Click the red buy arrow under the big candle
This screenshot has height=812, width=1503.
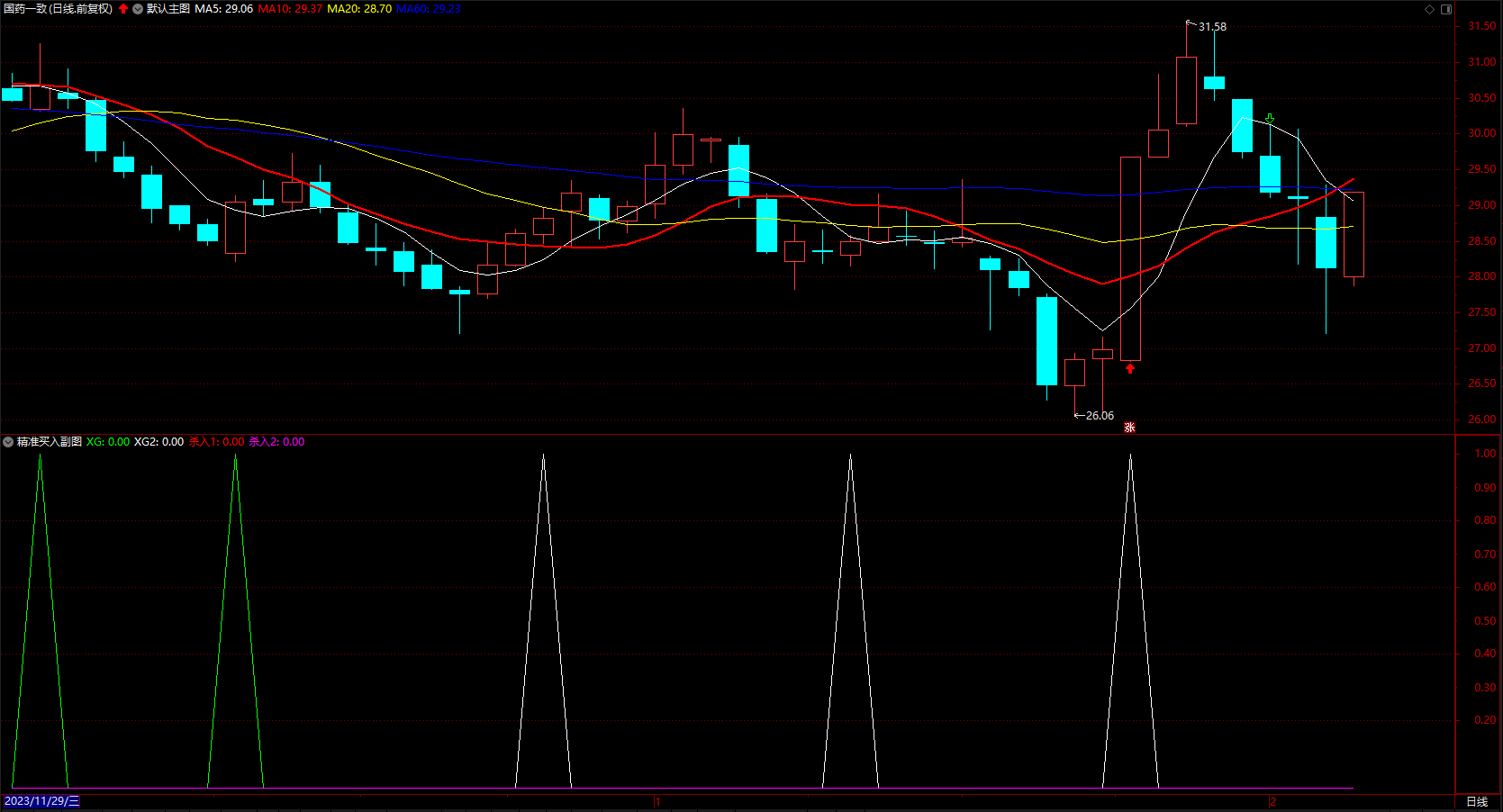click(1130, 368)
